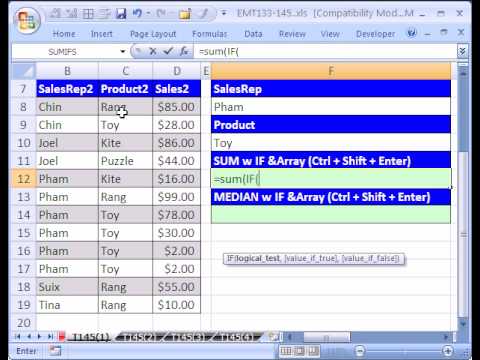
Task: Open the round Office Button menu
Action: (x=27, y=21)
